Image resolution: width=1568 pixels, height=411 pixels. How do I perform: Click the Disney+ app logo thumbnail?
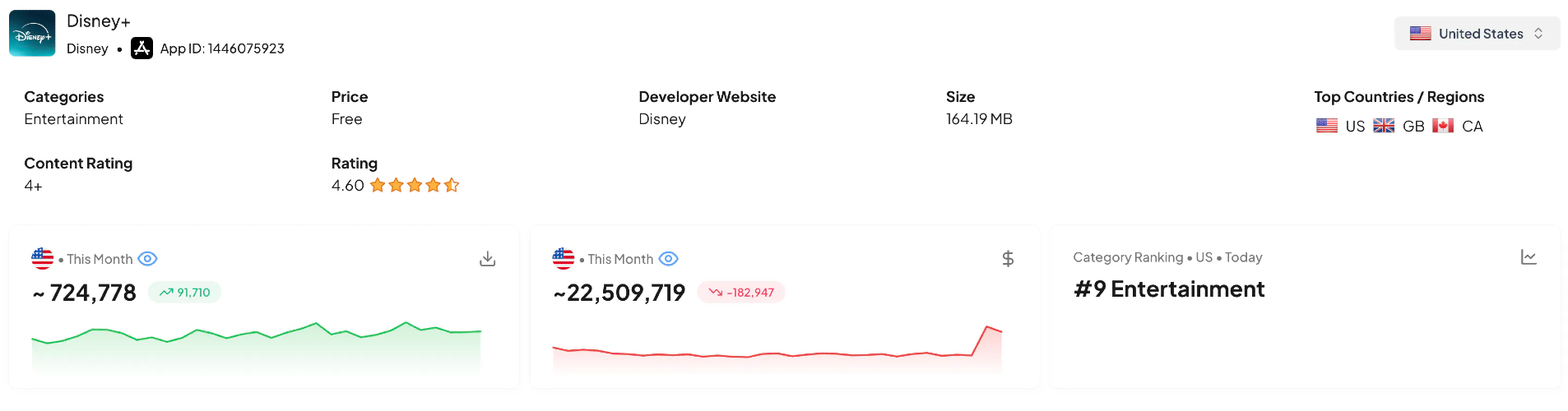click(32, 34)
